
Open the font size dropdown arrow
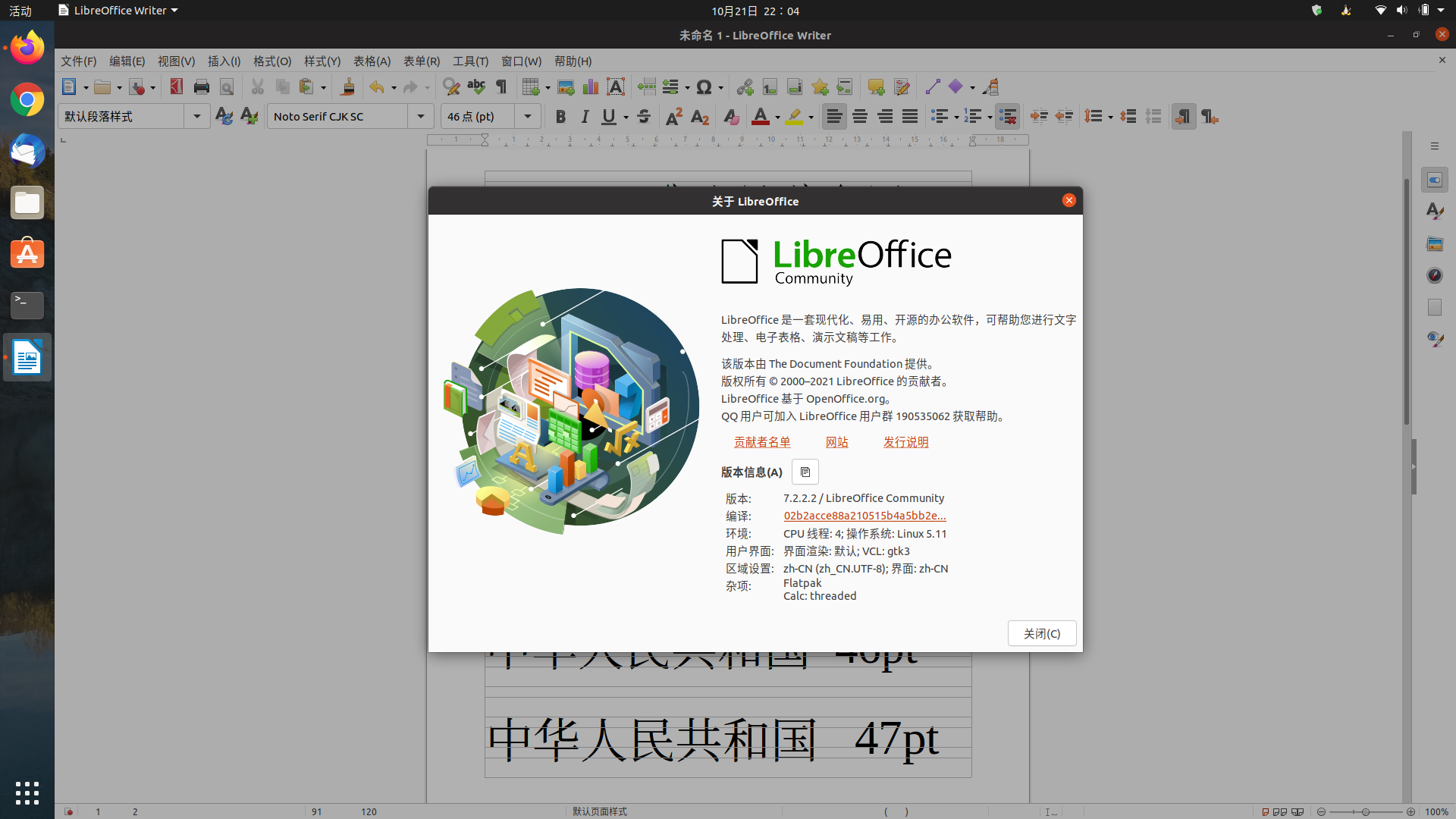pos(528,117)
